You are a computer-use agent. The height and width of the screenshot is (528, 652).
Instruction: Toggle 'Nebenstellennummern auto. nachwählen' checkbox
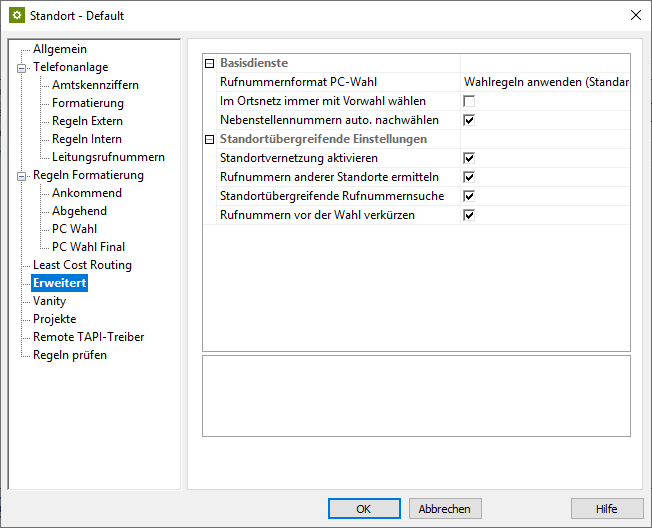click(x=468, y=120)
